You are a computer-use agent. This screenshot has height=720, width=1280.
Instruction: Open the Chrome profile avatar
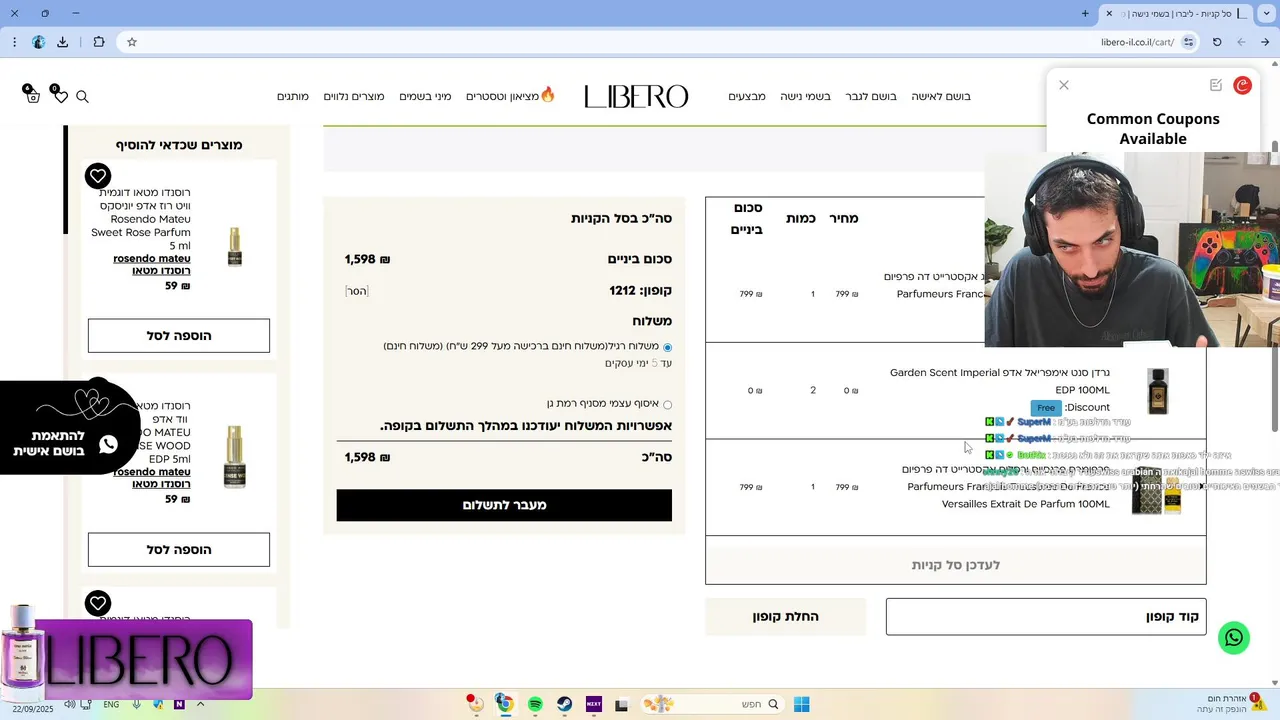[38, 42]
